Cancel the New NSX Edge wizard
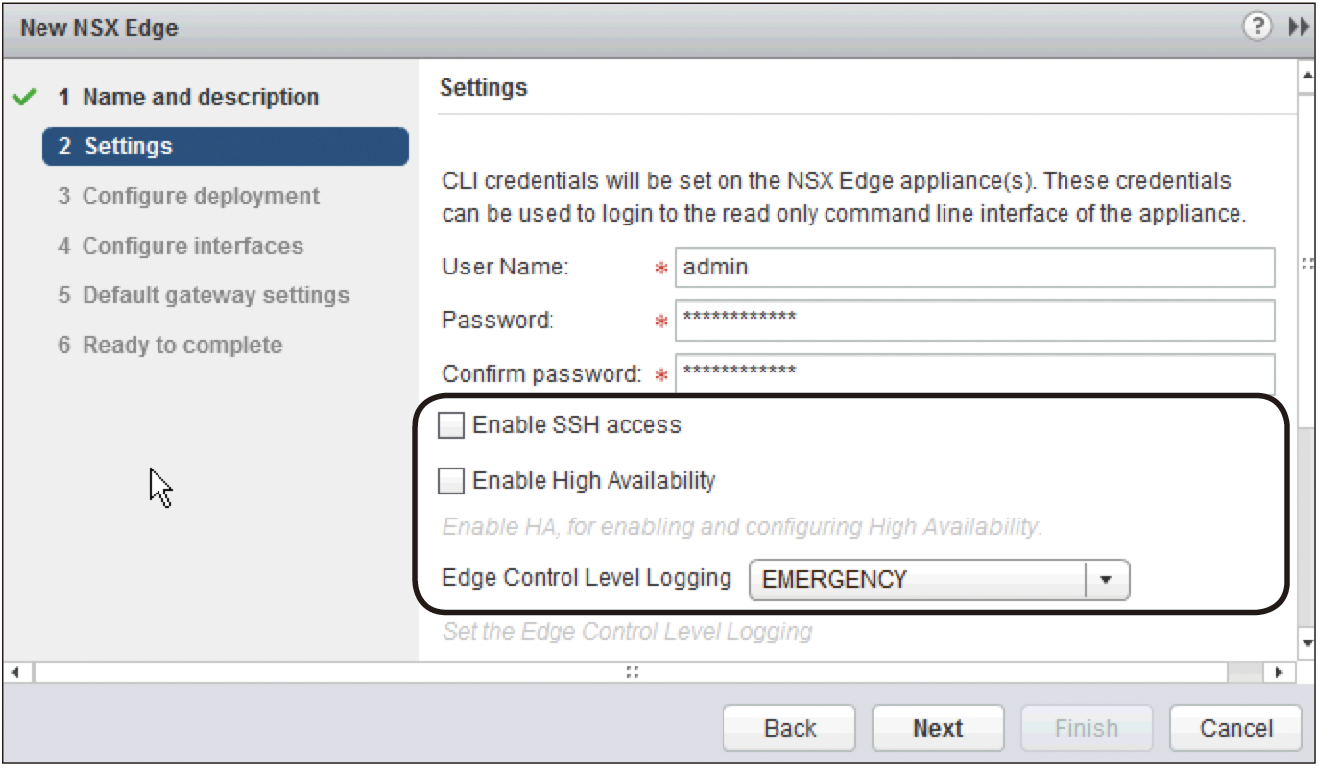This screenshot has width=1319, height=768. (x=1236, y=728)
